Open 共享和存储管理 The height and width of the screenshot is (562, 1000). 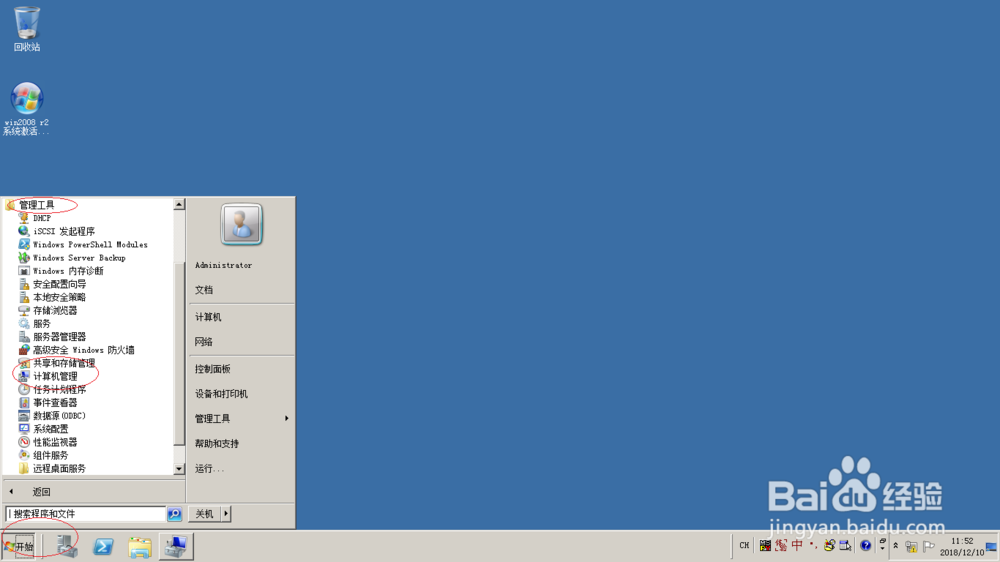tap(57, 363)
